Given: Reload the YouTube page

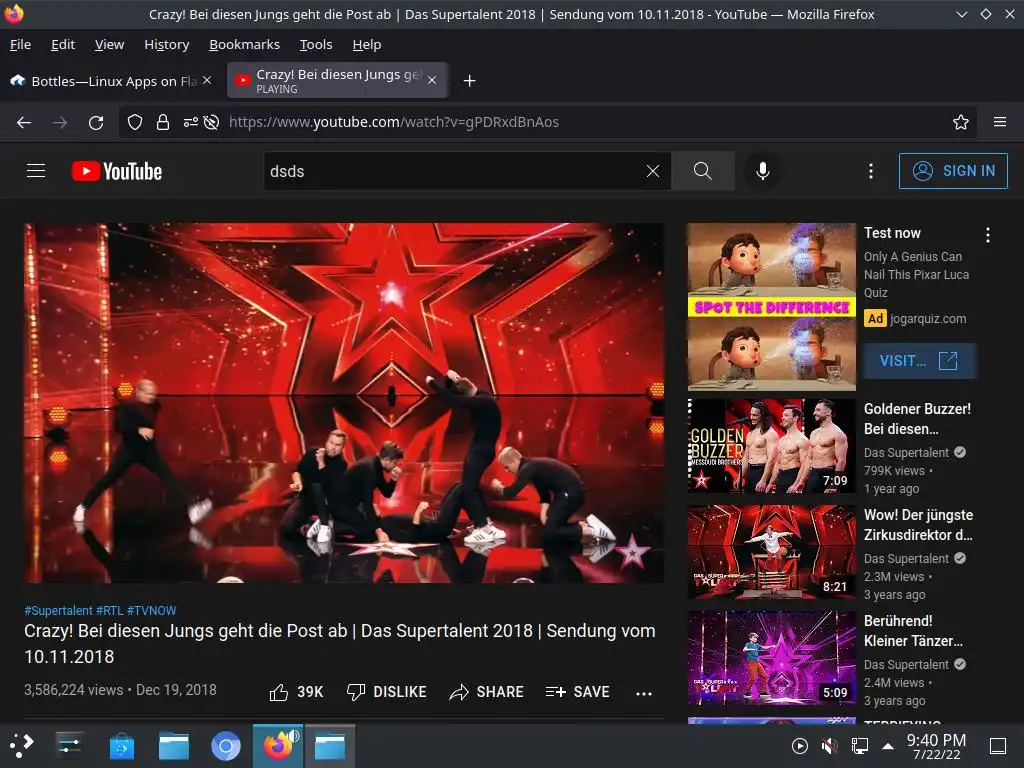Looking at the screenshot, I should point(96,122).
